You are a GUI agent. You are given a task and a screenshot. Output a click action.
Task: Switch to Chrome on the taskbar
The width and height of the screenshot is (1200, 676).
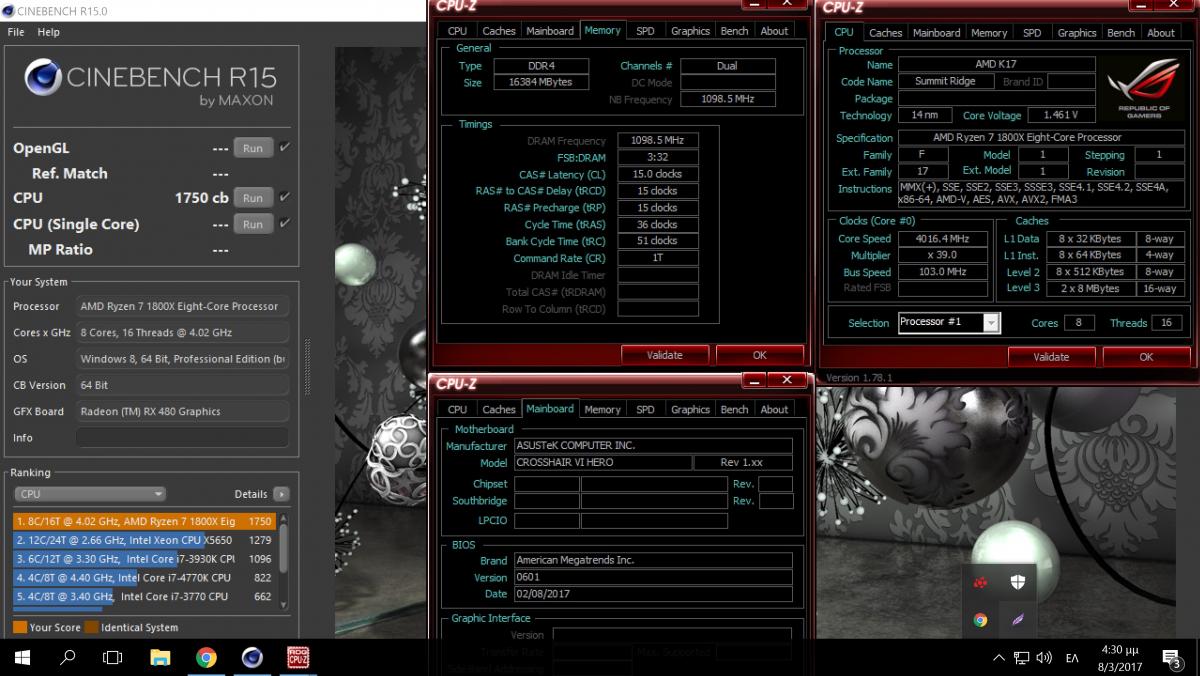point(206,657)
